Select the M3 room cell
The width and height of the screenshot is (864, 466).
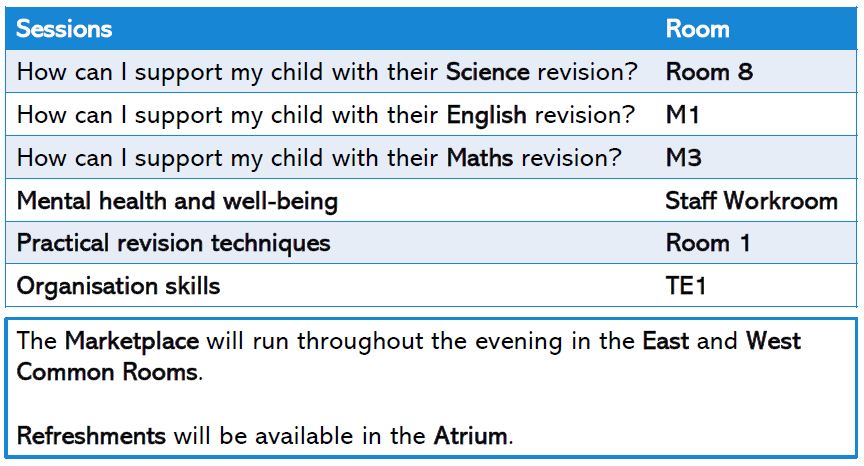pyautogui.click(x=683, y=158)
